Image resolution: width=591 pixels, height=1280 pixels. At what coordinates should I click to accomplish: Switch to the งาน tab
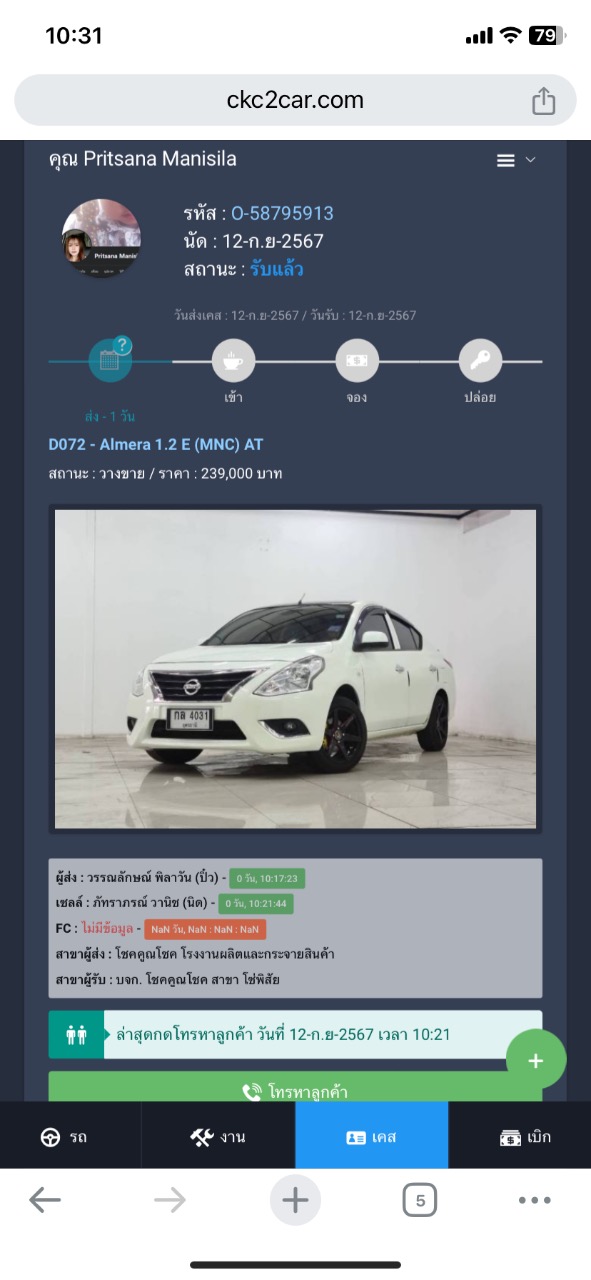click(x=218, y=1136)
